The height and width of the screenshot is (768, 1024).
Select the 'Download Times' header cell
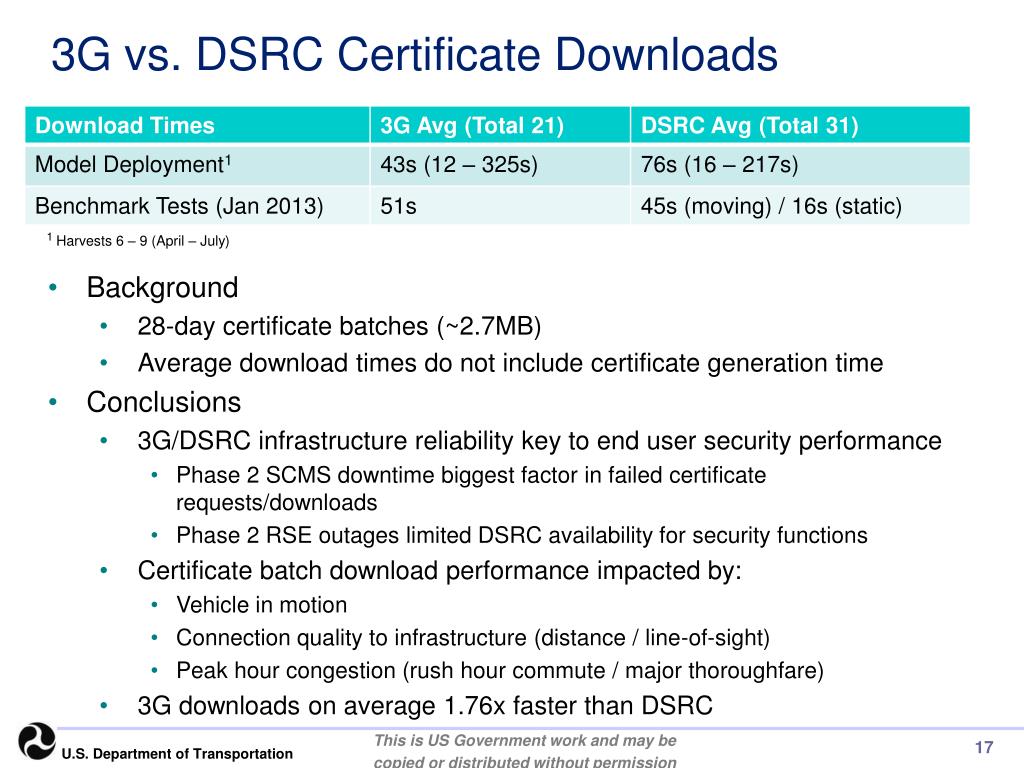[197, 125]
